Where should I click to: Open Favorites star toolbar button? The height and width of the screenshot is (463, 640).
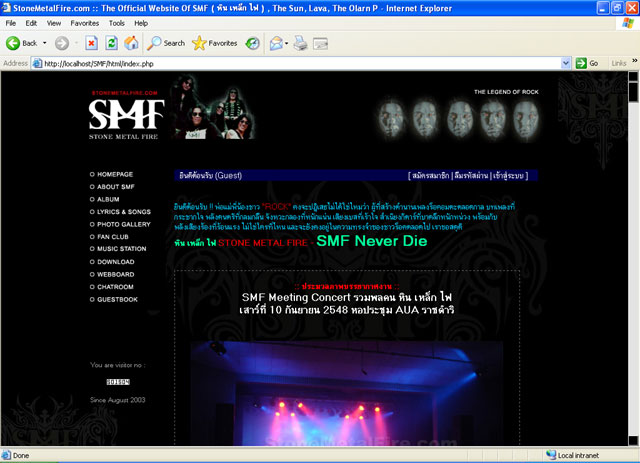[215, 43]
